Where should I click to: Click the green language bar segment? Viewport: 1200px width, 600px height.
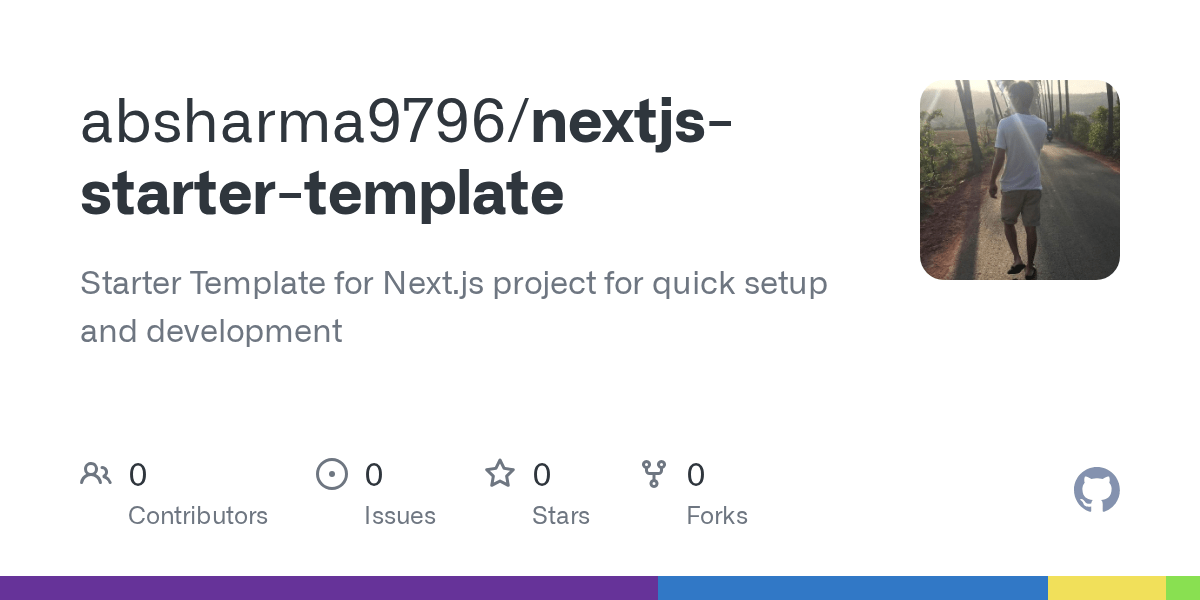point(1183,588)
